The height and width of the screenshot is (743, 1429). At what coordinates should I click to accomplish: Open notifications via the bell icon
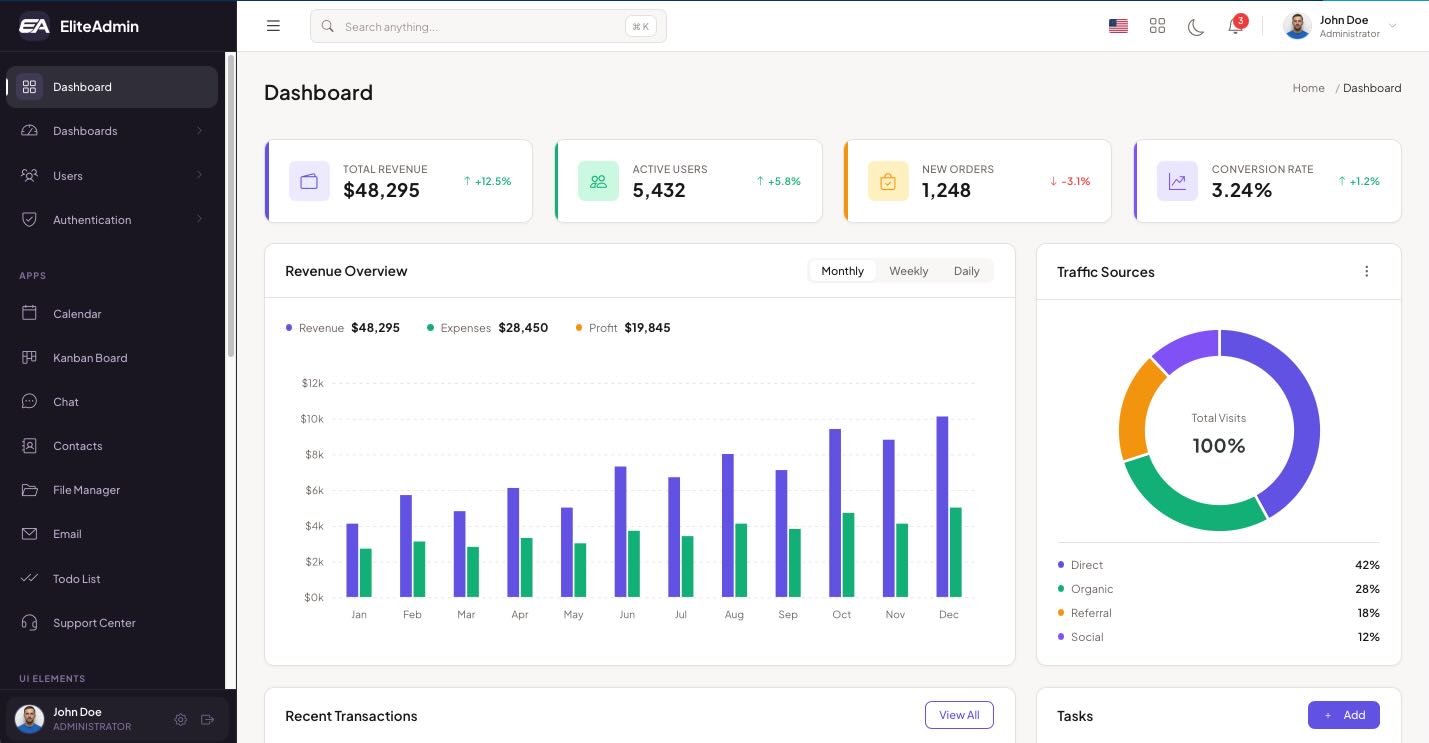point(1235,27)
